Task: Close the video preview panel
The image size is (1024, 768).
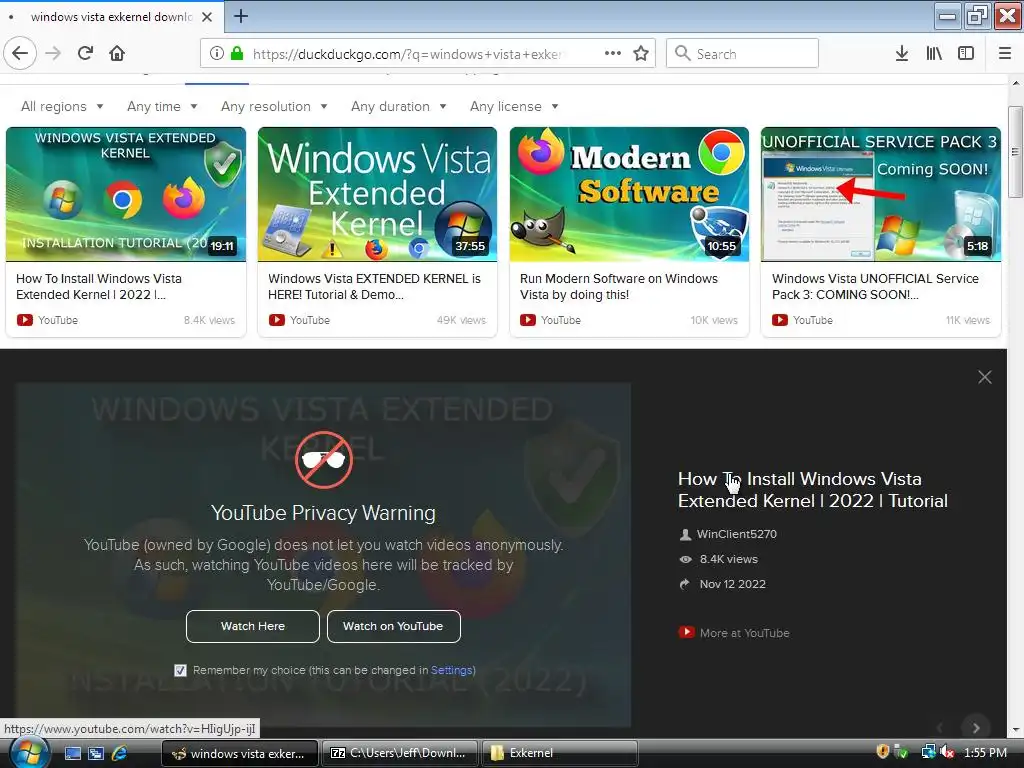Action: pos(985,377)
